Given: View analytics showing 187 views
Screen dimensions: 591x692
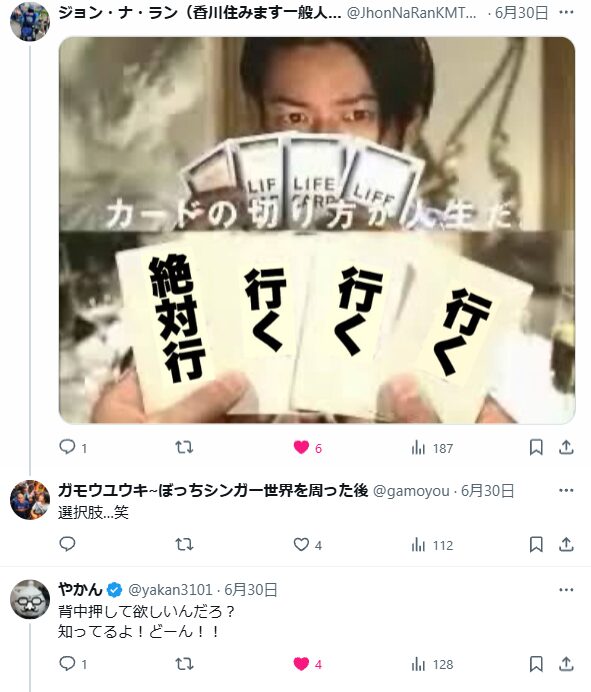Looking at the screenshot, I should tap(432, 448).
